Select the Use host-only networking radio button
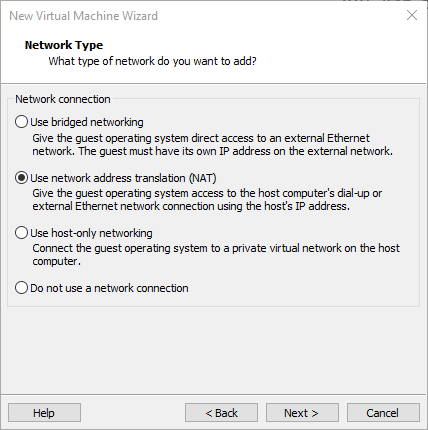428x430 pixels. (21, 233)
